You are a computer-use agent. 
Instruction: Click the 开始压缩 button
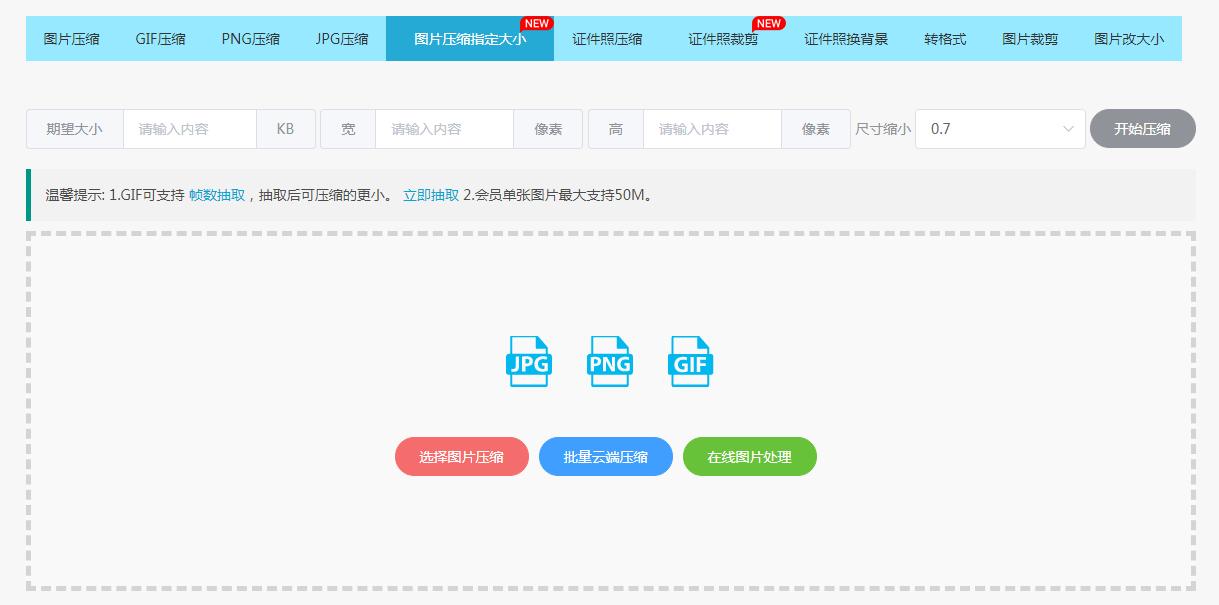pyautogui.click(x=1142, y=128)
